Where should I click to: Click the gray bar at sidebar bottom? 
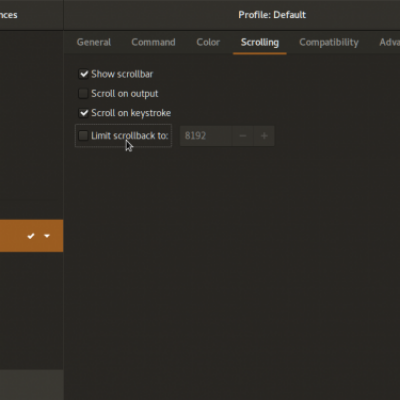point(32,385)
